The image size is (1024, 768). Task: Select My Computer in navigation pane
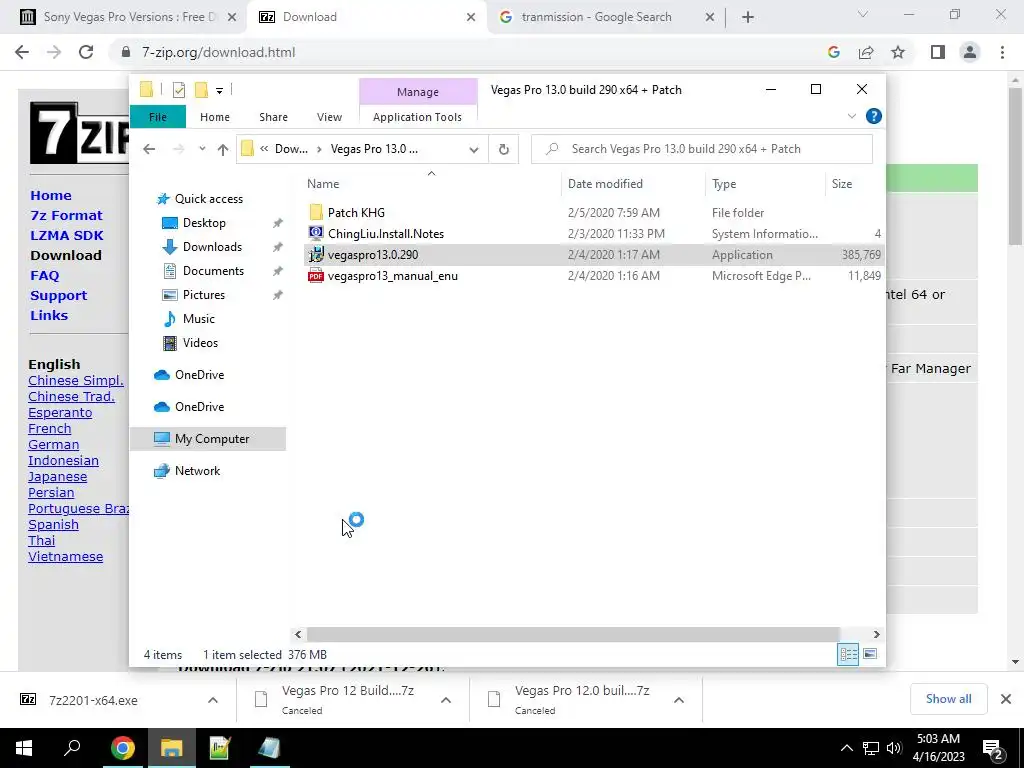(208, 439)
